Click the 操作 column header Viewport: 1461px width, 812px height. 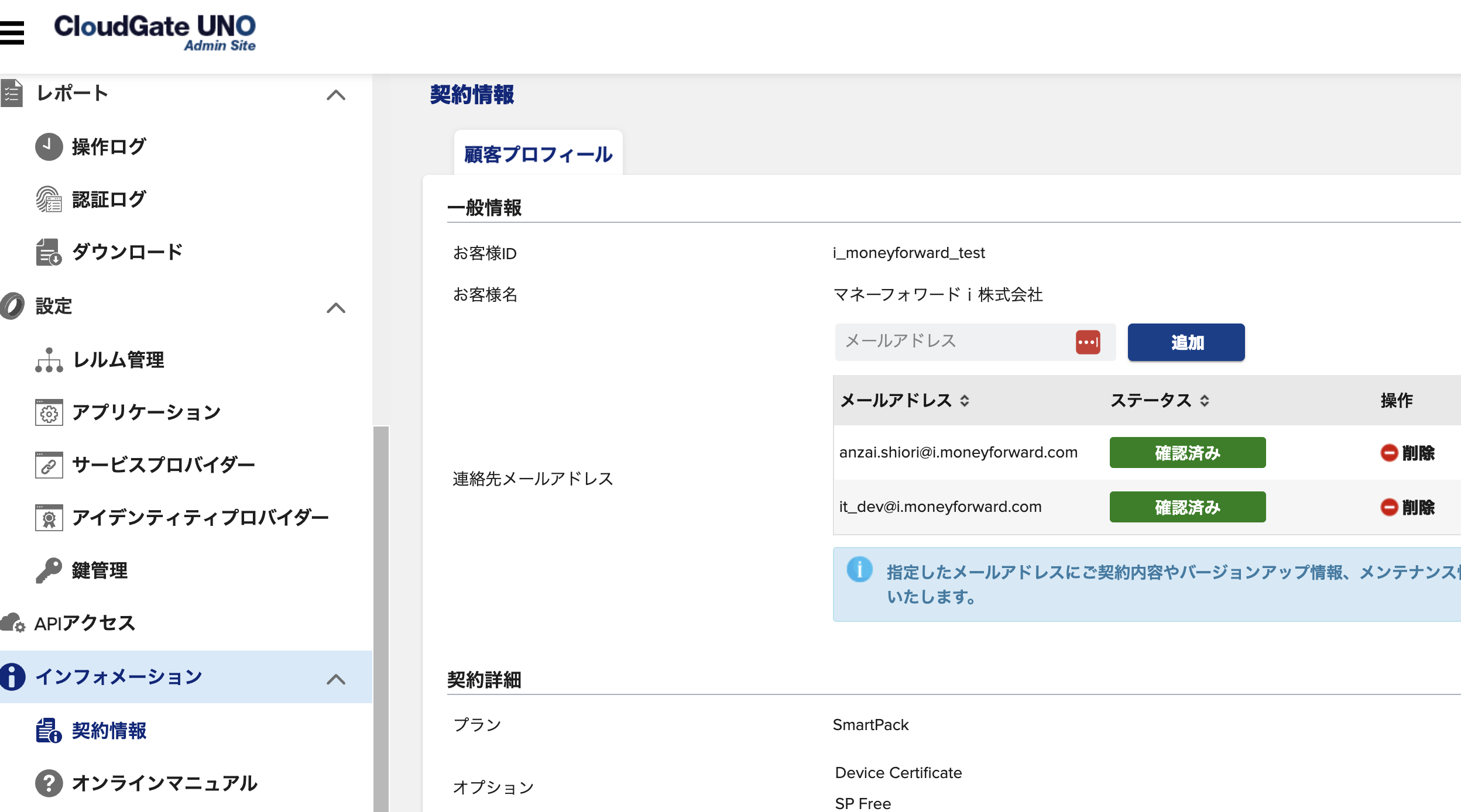coord(1397,401)
